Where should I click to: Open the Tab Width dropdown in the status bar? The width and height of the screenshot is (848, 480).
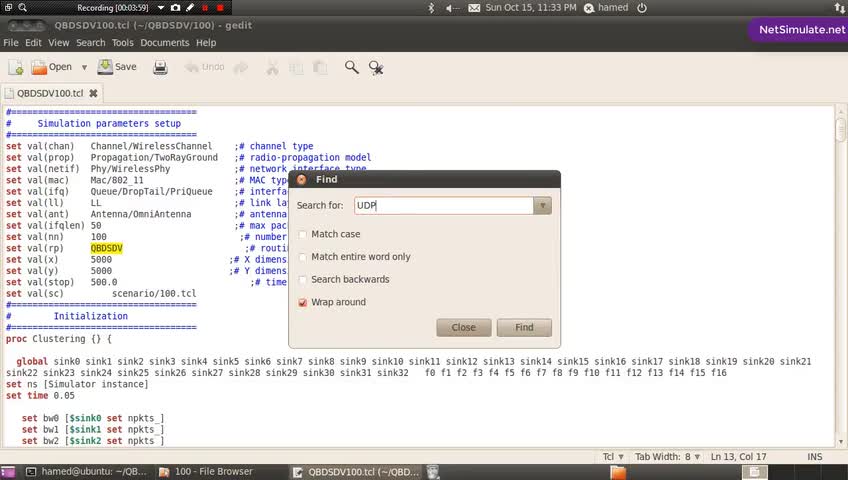pos(667,457)
